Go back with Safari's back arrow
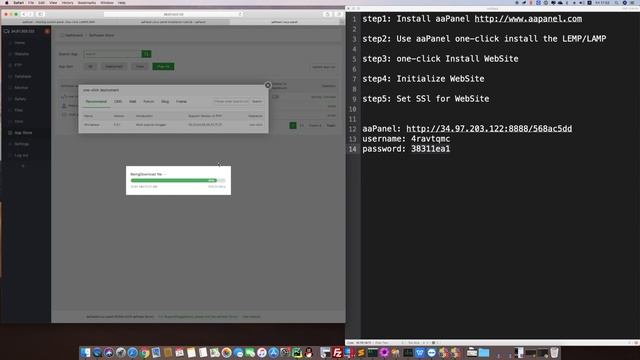640x360 pixels. 24,14
